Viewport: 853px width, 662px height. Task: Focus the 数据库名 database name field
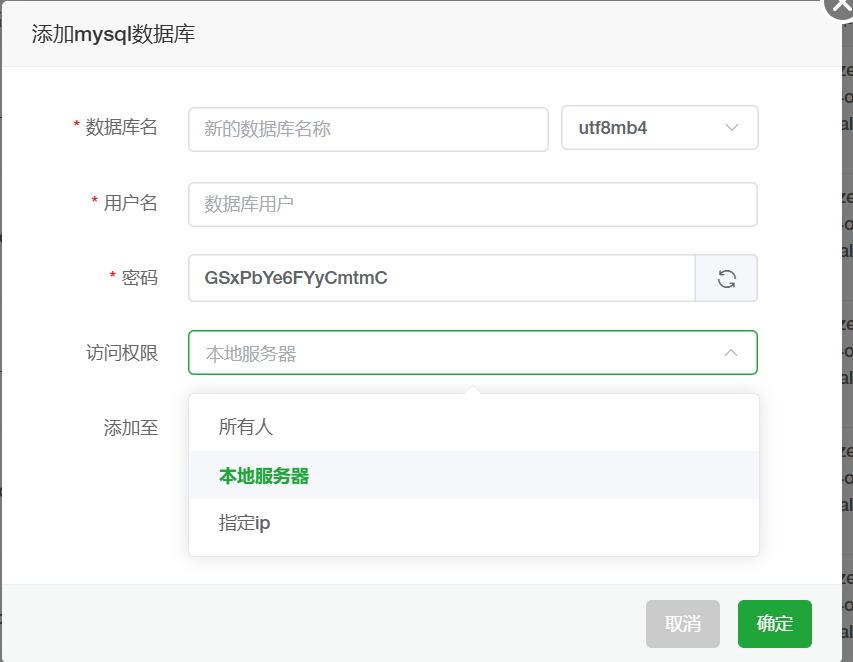(368, 129)
